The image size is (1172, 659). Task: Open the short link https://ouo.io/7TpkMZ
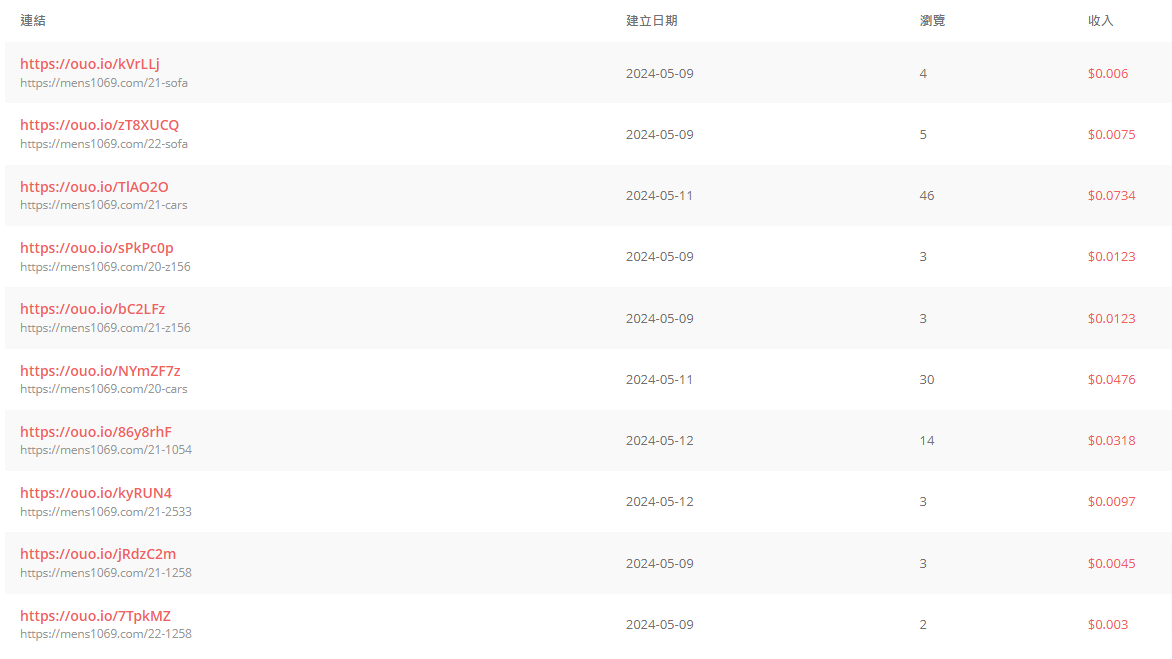96,616
